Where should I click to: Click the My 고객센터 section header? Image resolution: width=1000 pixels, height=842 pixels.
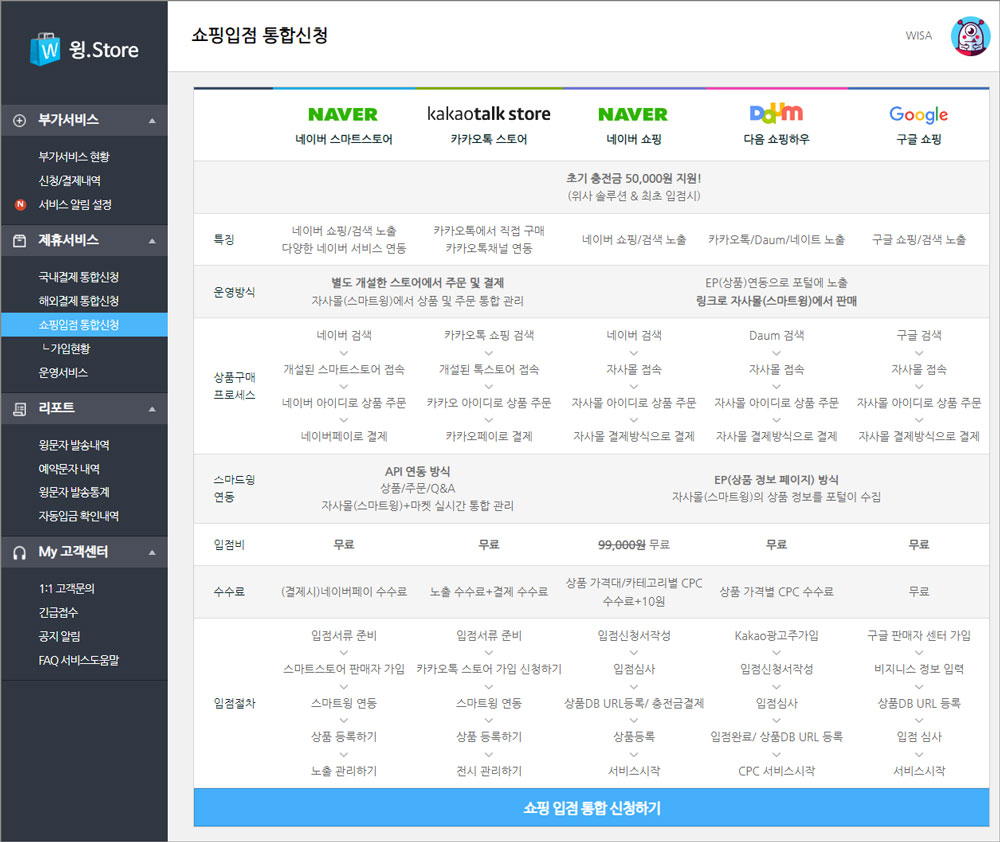point(84,552)
